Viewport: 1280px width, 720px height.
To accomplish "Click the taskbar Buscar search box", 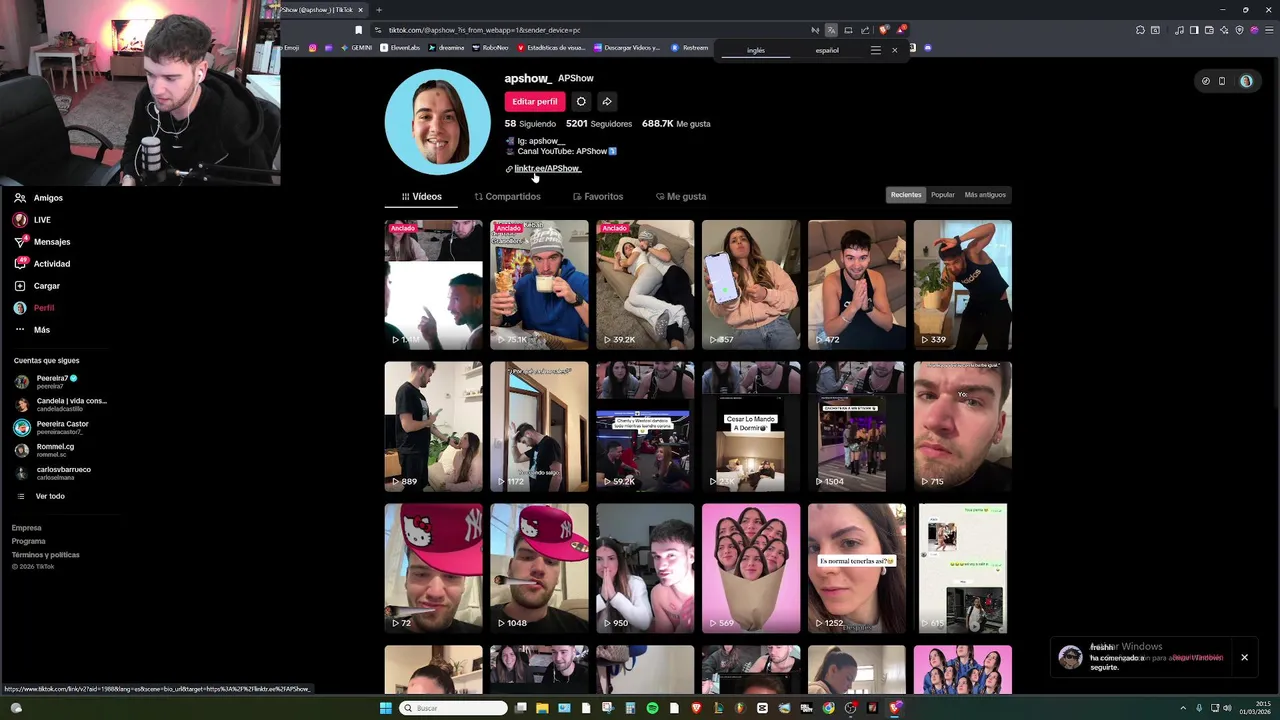I will click(454, 708).
